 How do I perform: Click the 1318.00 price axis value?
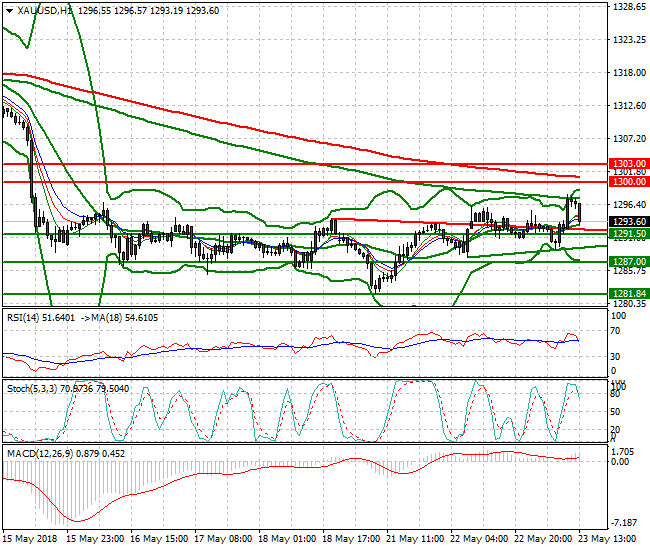coord(629,73)
